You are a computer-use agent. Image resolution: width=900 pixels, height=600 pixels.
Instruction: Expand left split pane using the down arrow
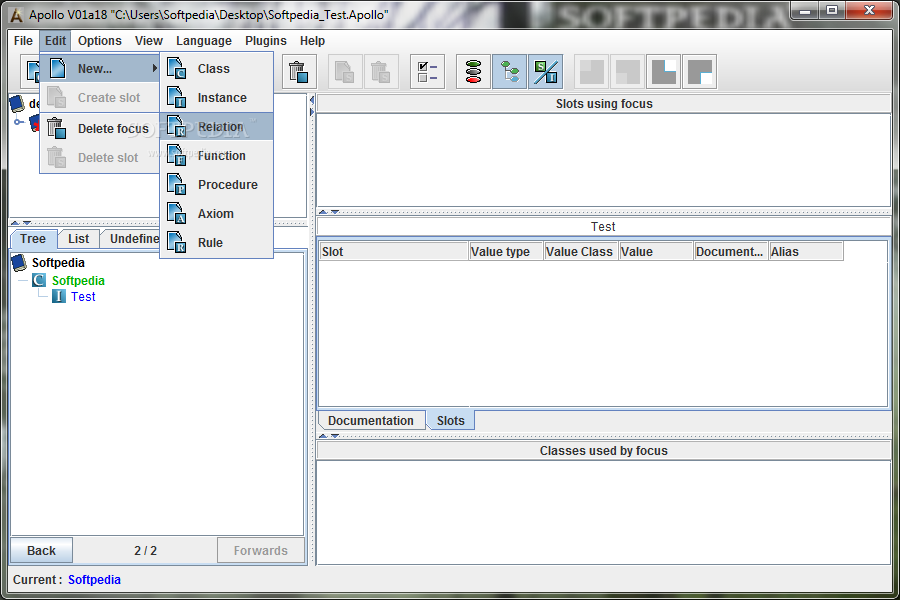coord(27,223)
